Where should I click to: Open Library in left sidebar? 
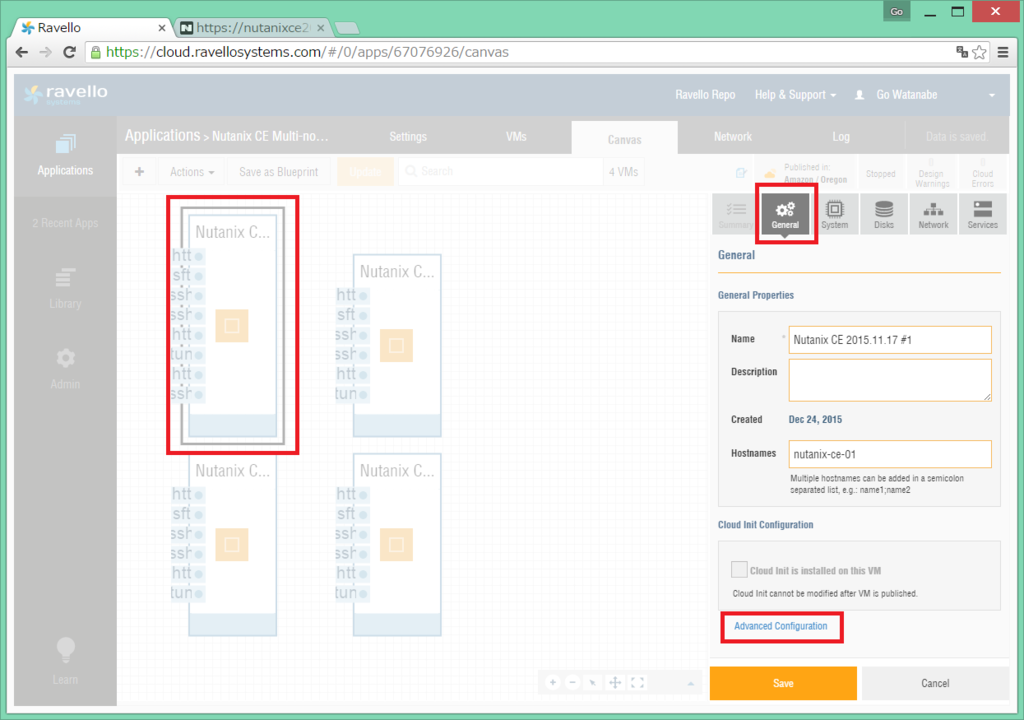(65, 288)
